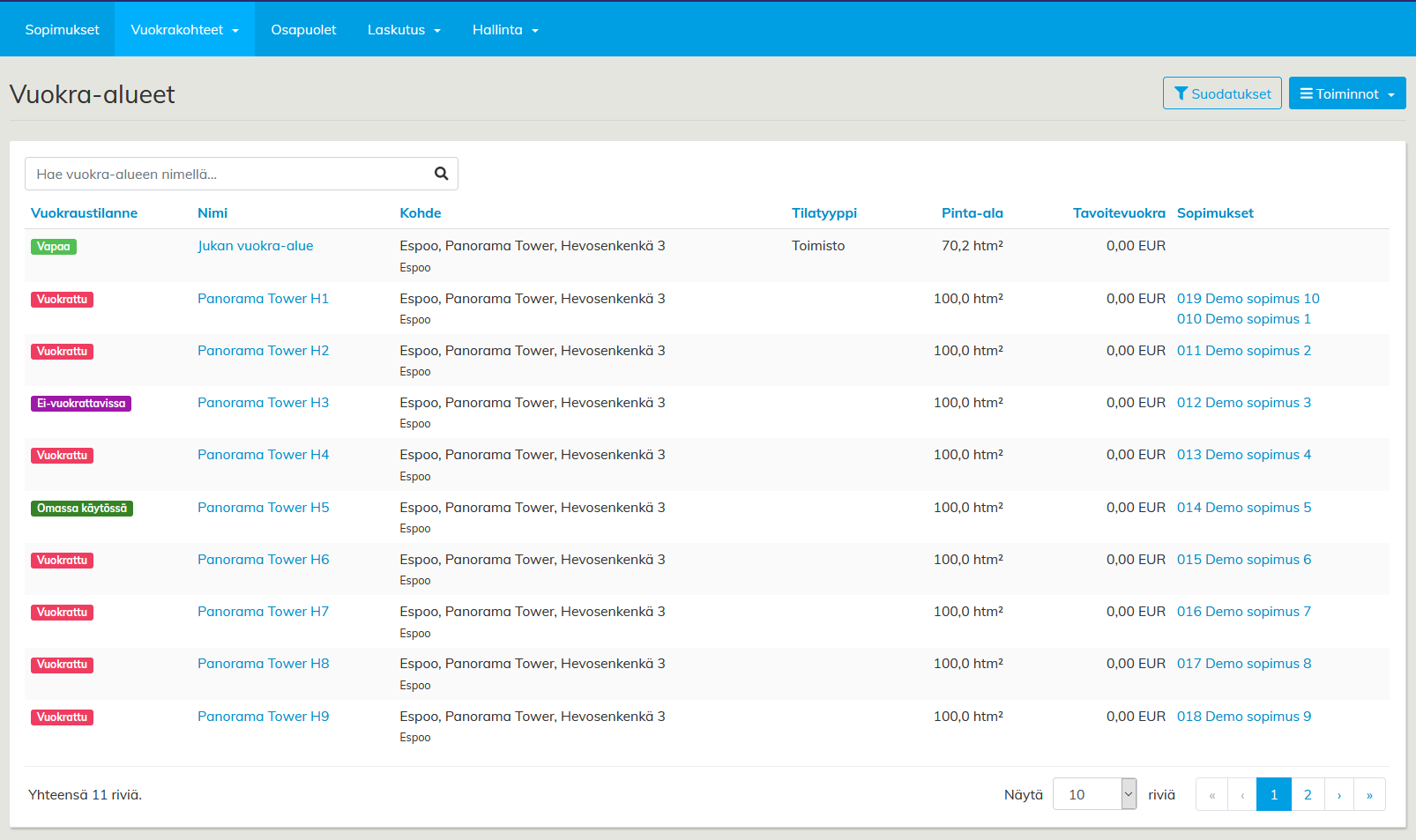Open the Vuokrakohteet navigation menu
Screen dimensions: 1416x840
coord(184,30)
